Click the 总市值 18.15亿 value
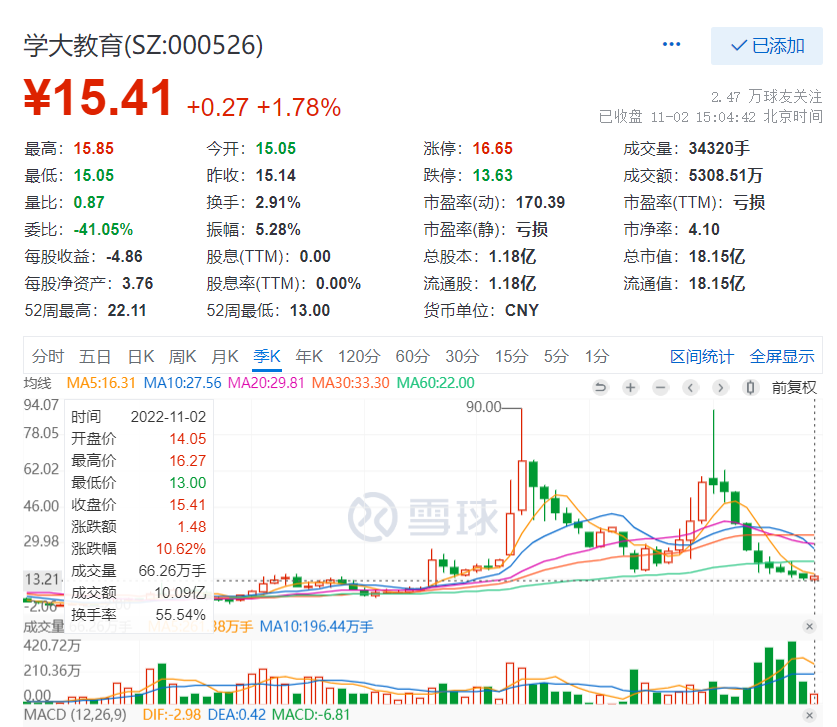 [x=716, y=256]
